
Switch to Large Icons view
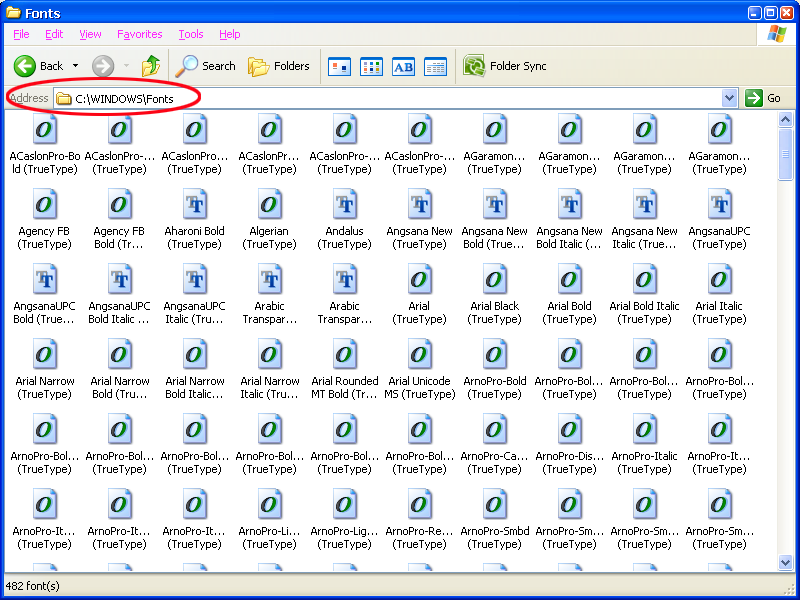click(x=340, y=67)
